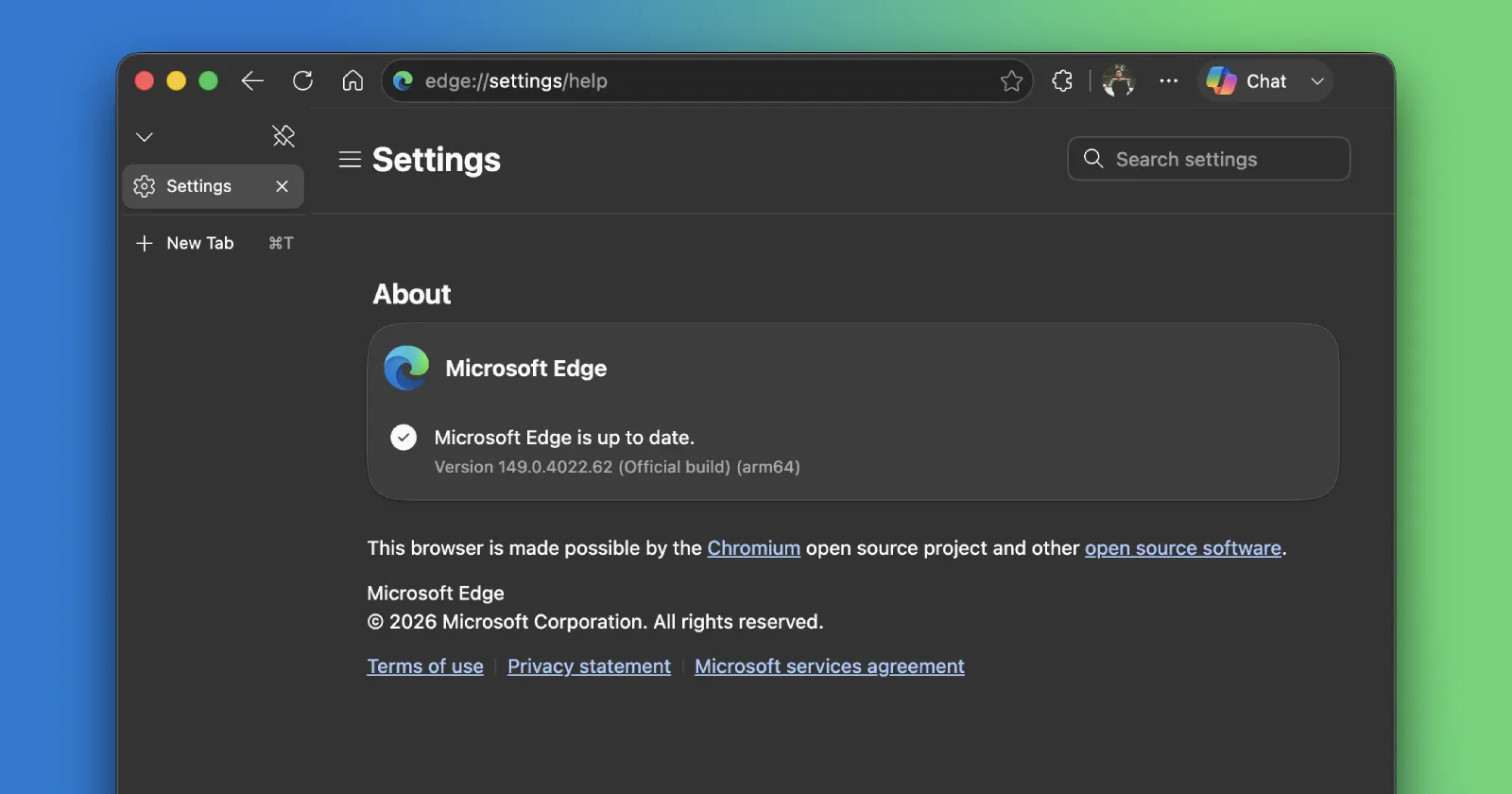Add this page to favorites star
The height and width of the screenshot is (794, 1512).
point(1011,81)
